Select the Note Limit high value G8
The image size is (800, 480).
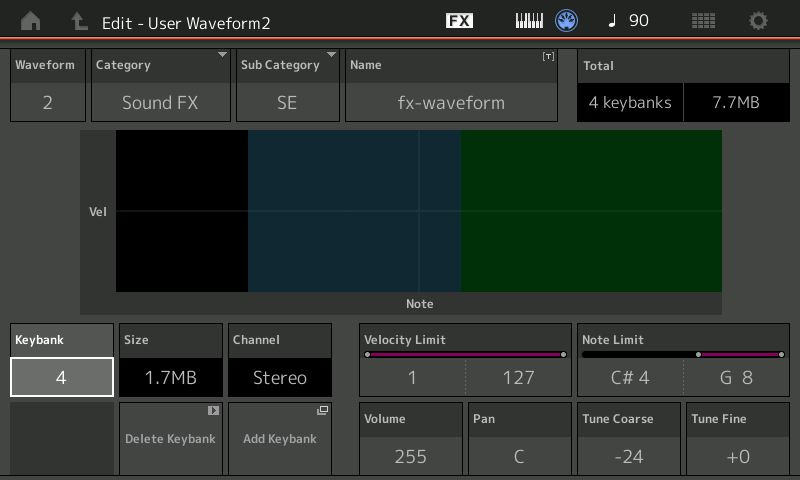735,377
